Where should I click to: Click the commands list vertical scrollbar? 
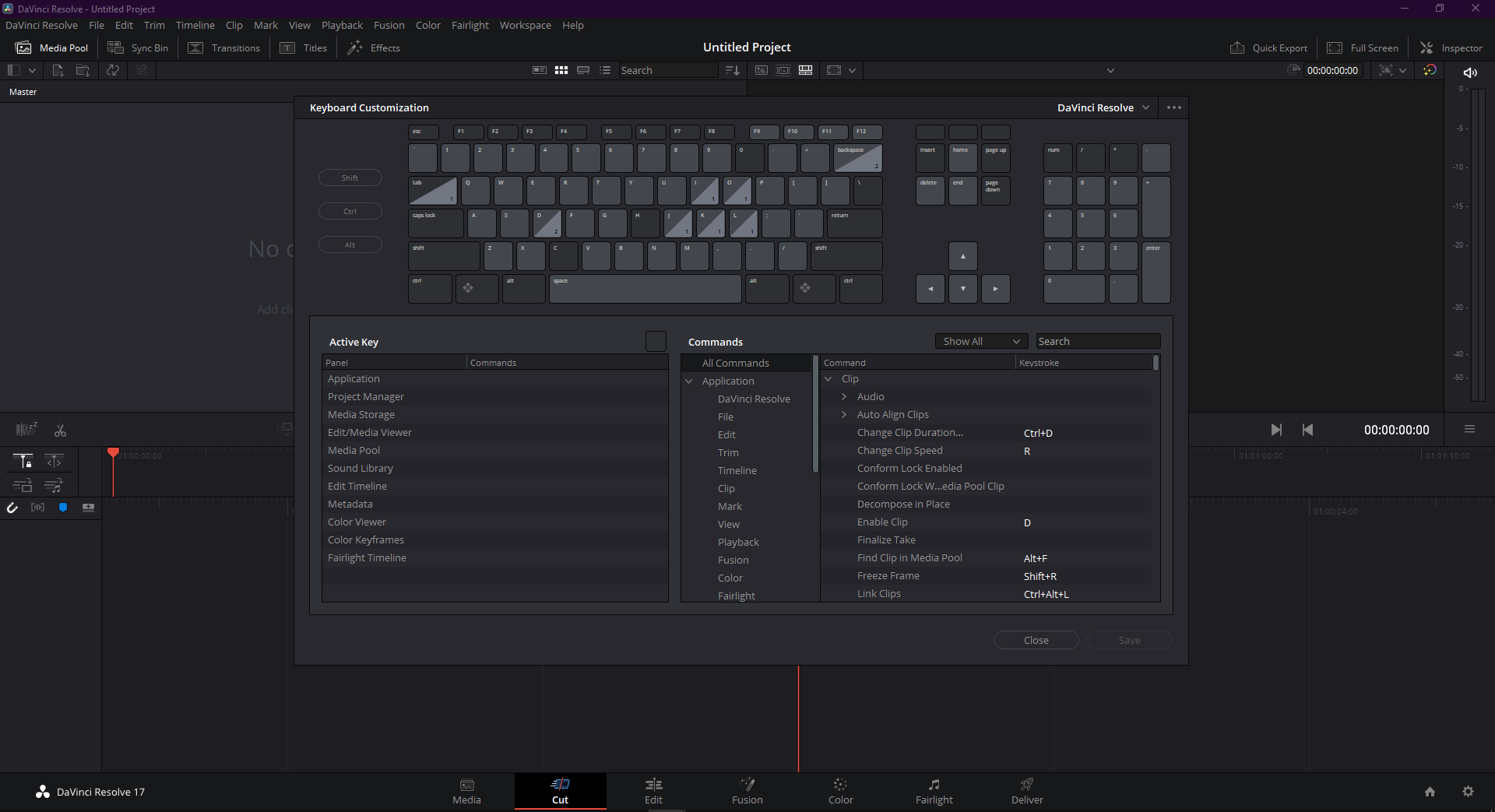(x=1156, y=363)
